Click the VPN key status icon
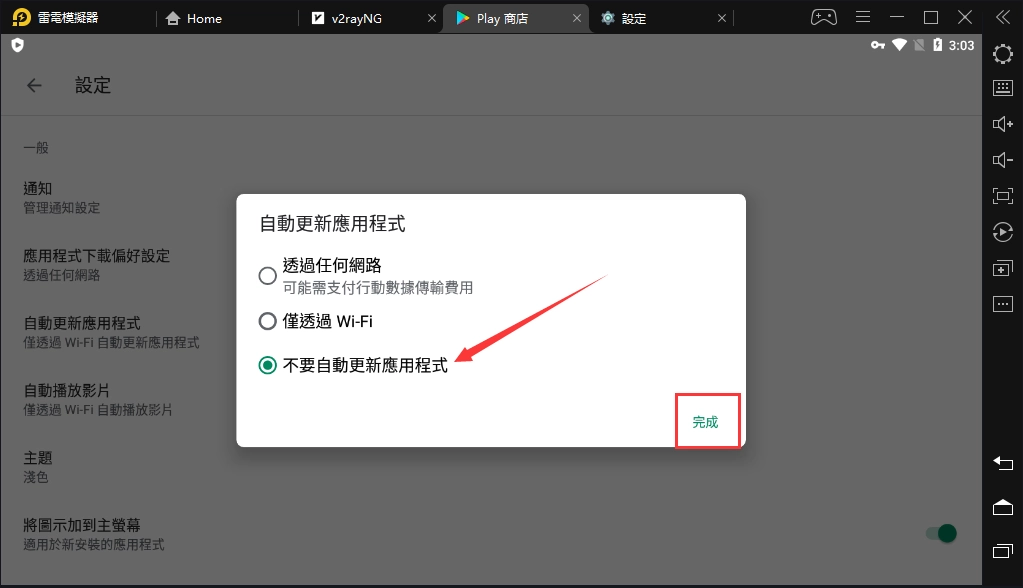 tap(878, 45)
